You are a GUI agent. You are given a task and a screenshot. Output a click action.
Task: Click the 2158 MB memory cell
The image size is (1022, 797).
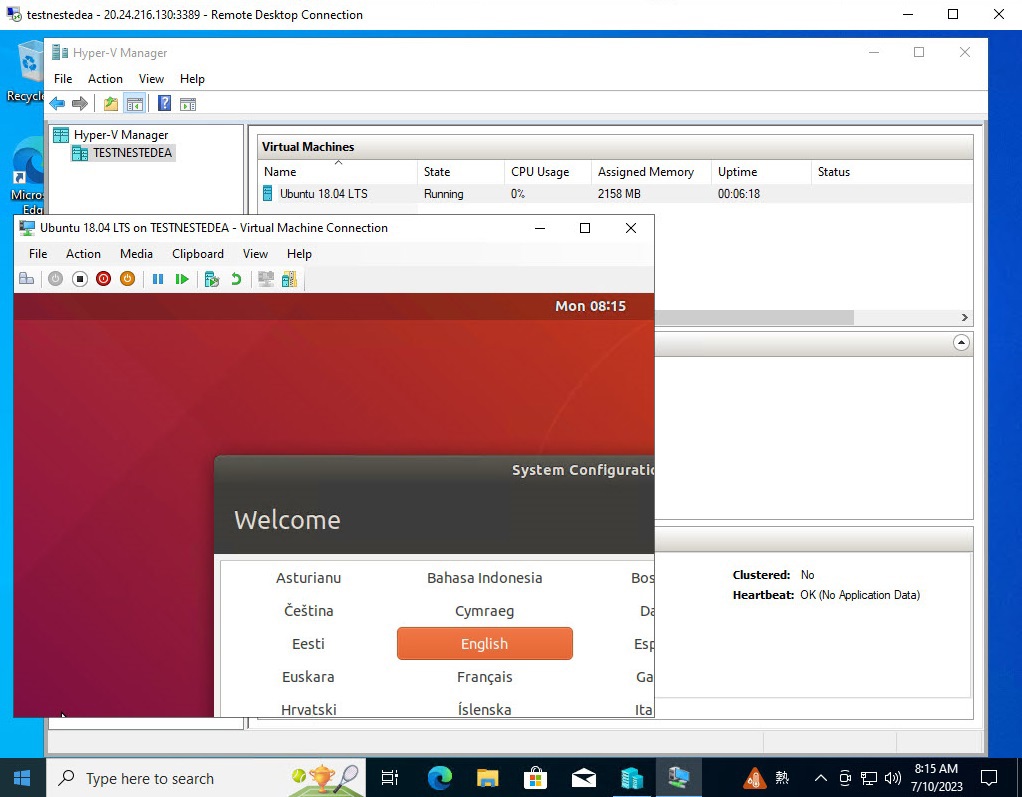[x=619, y=194]
